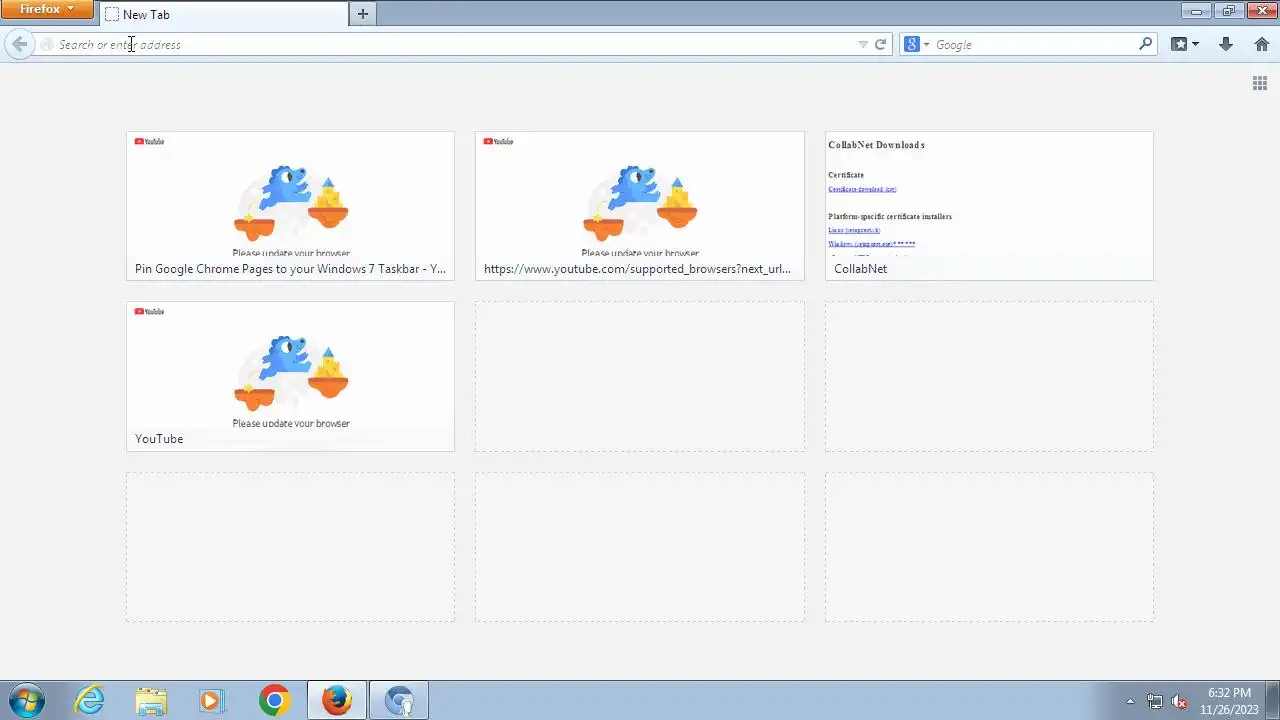Open the YouTube thumbnail tile
Image resolution: width=1280 pixels, height=720 pixels.
click(290, 376)
